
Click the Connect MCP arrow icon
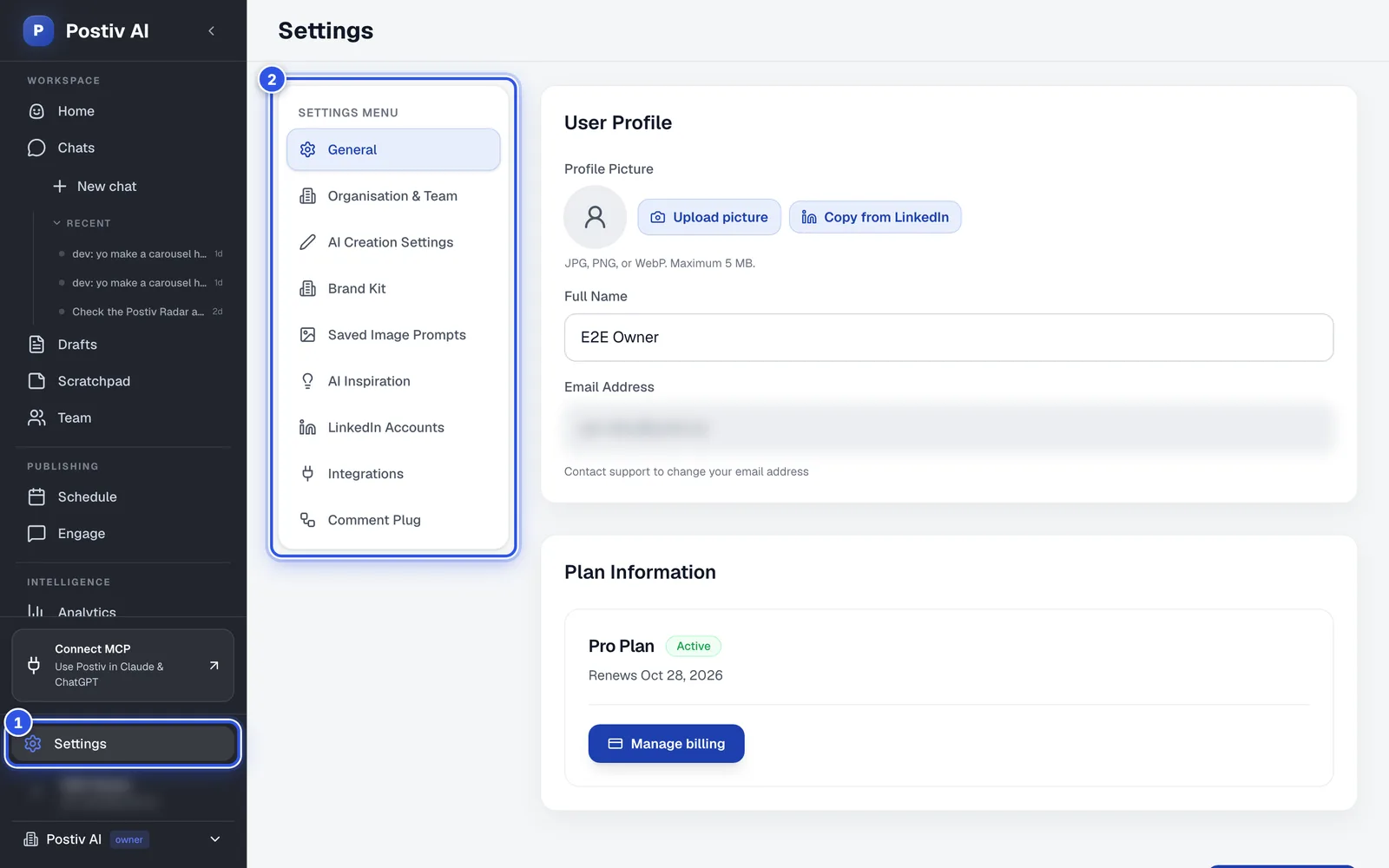[x=214, y=666]
